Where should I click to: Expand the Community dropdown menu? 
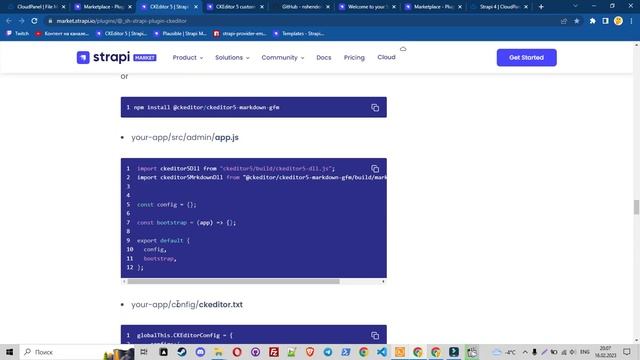[282, 58]
